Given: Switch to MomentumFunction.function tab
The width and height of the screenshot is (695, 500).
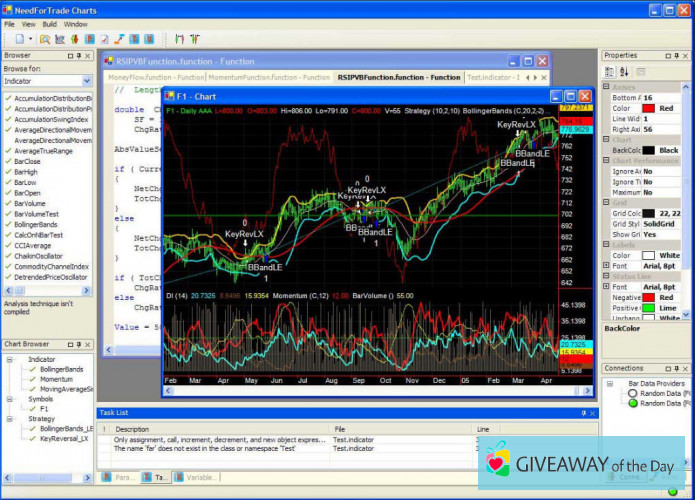Looking at the screenshot, I should (x=271, y=77).
